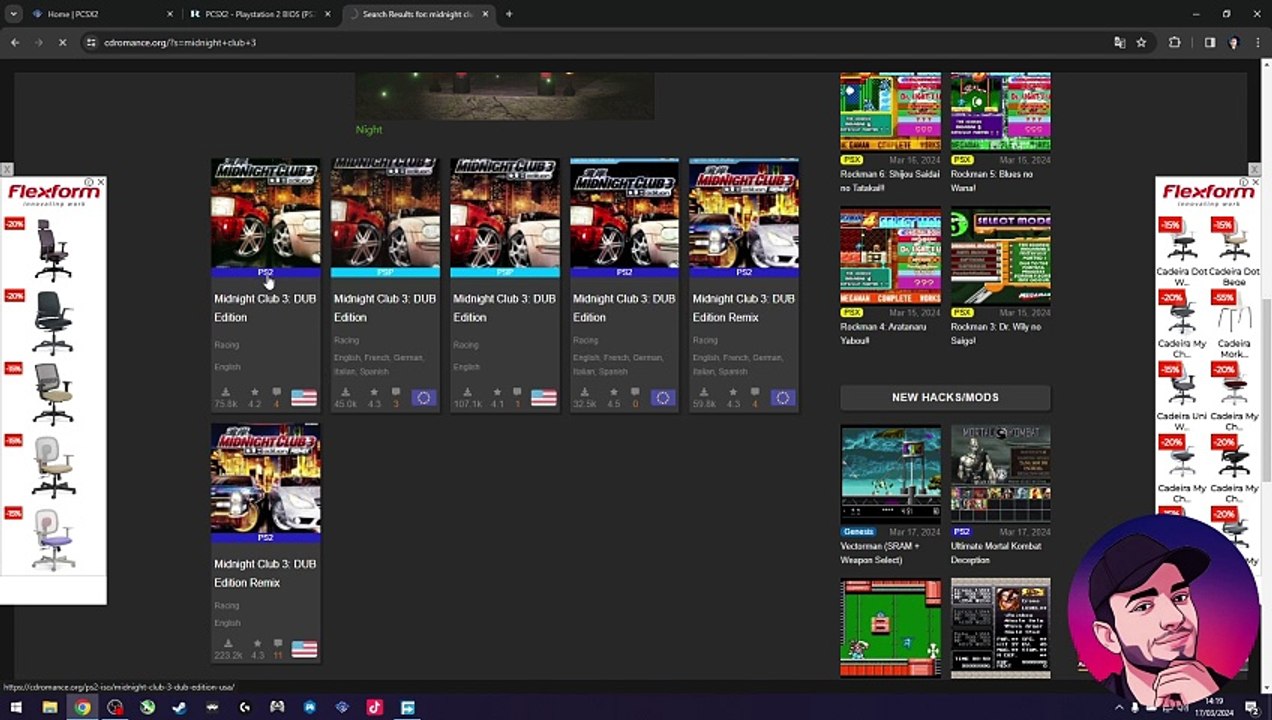1272x720 pixels.
Task: Go back to the previous page
Action: click(x=15, y=43)
